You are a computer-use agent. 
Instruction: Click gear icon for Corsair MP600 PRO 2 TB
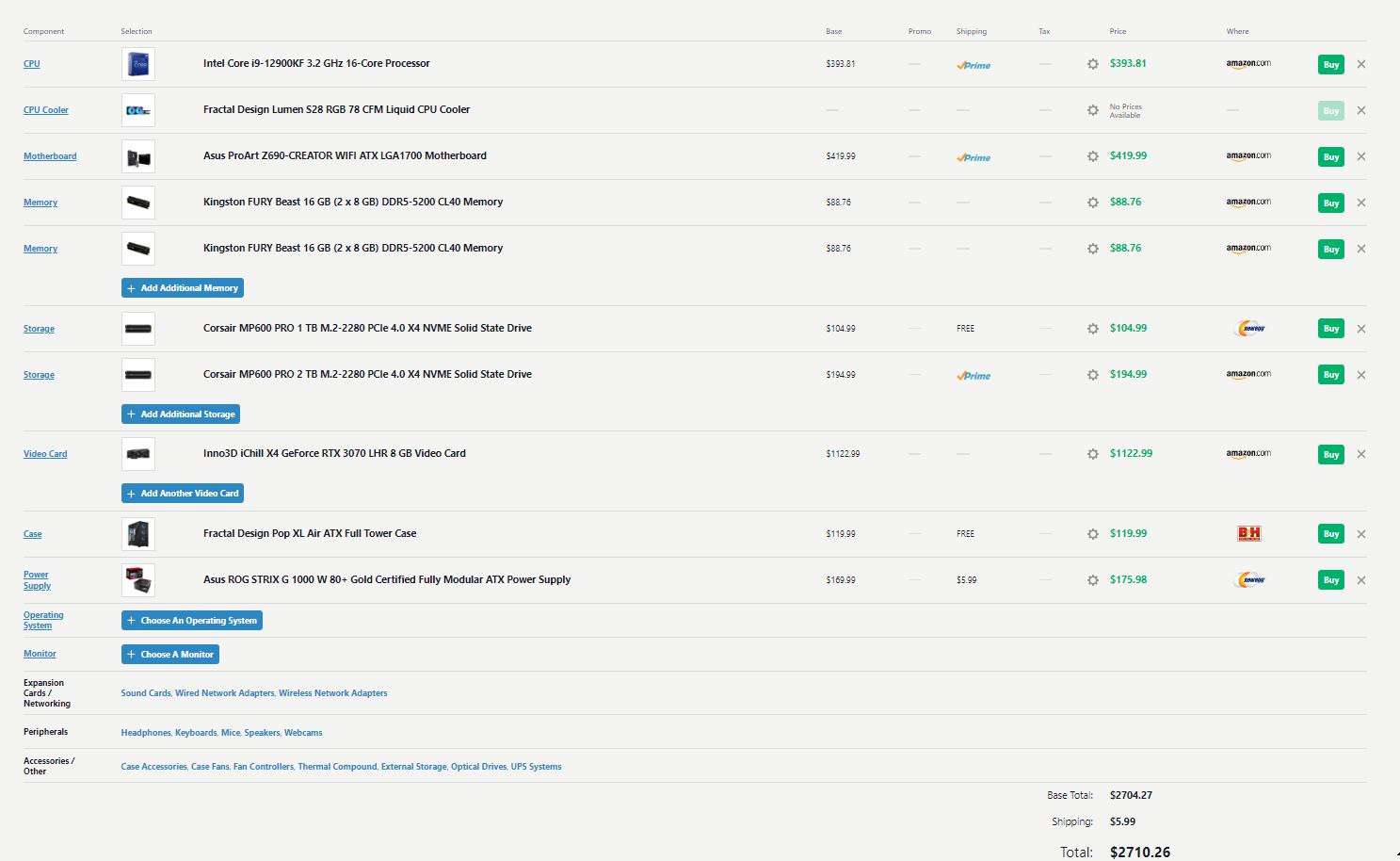(x=1092, y=375)
